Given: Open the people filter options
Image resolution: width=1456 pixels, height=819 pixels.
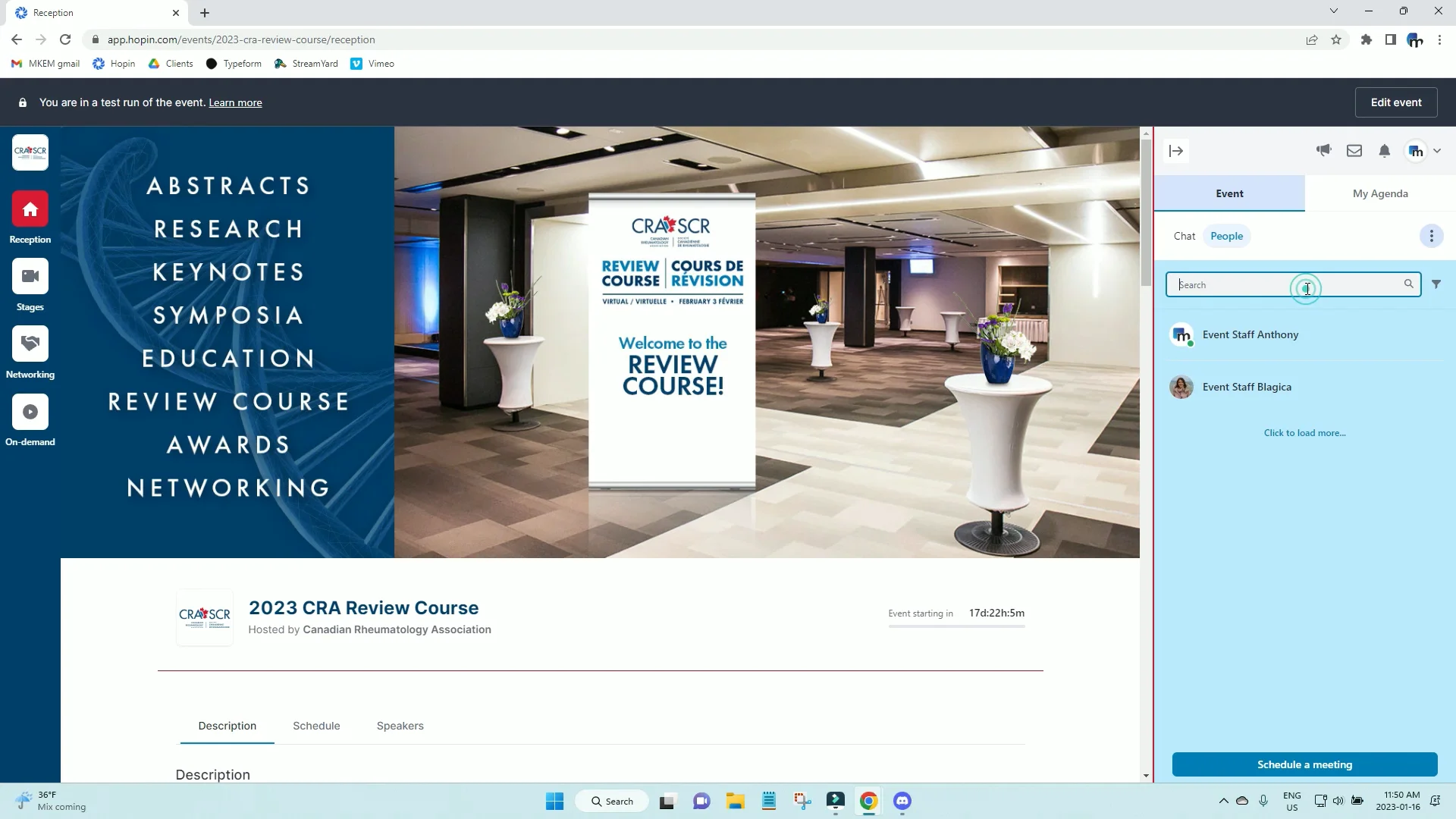Looking at the screenshot, I should (x=1437, y=284).
